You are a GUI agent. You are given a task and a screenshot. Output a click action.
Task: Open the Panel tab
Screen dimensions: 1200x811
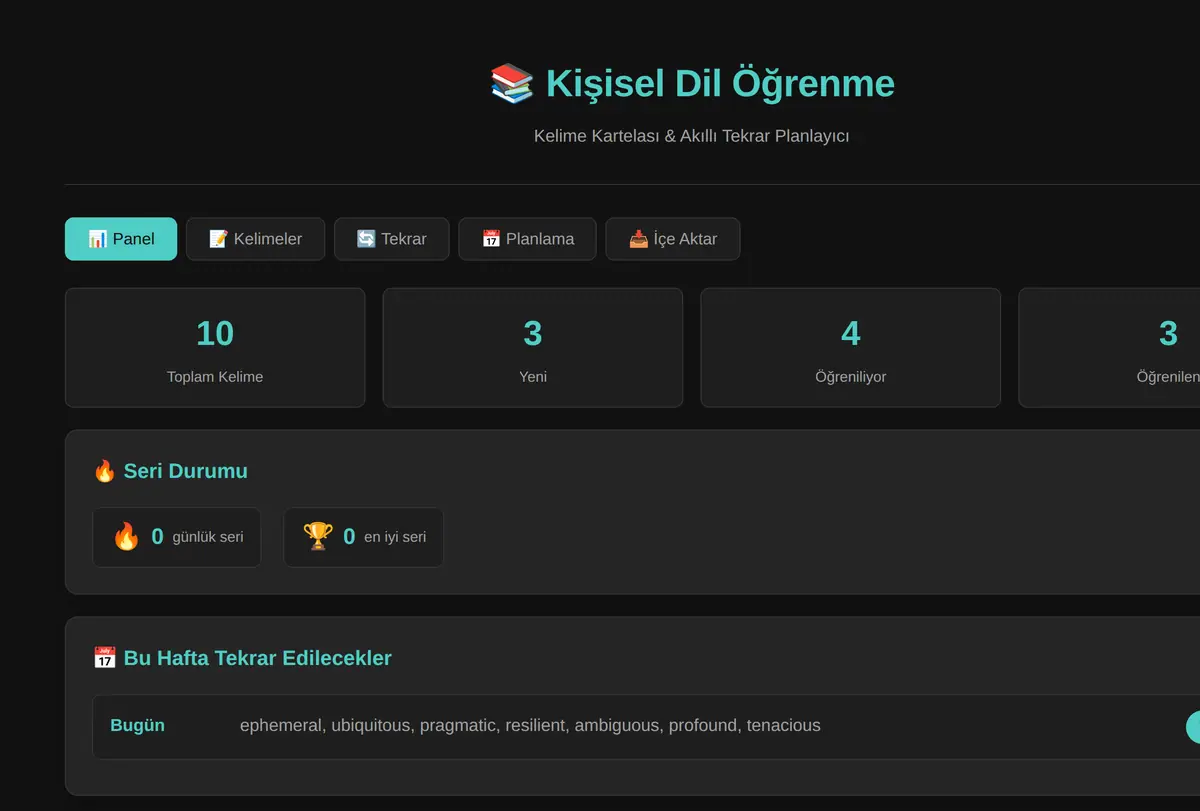[x=121, y=239]
